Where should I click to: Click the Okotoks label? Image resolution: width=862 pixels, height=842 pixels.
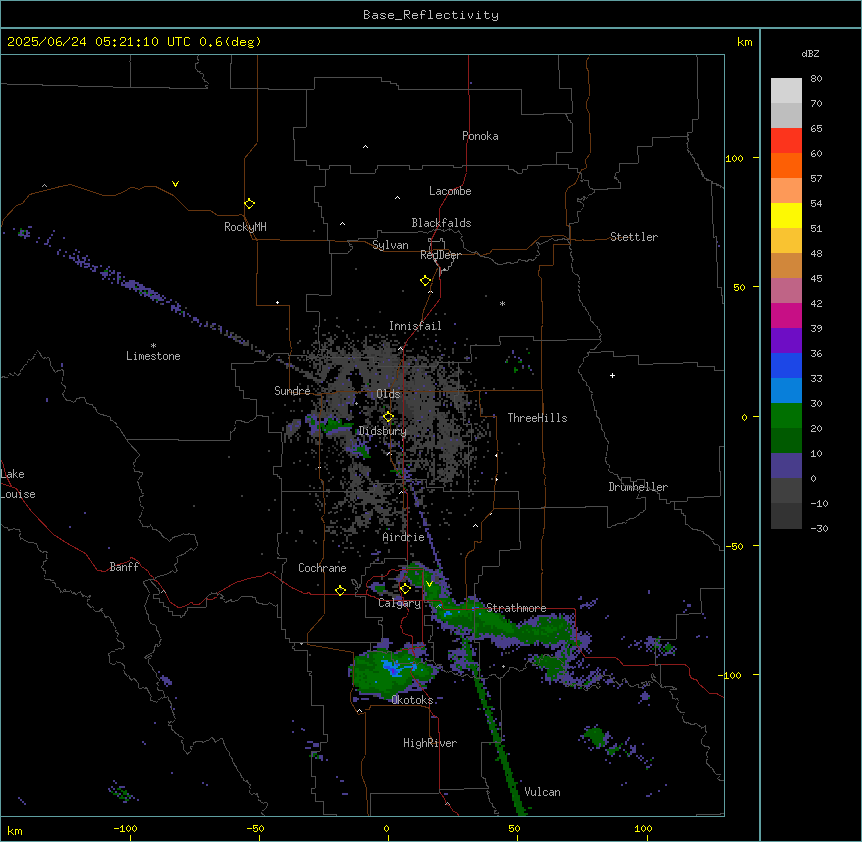[x=412, y=700]
